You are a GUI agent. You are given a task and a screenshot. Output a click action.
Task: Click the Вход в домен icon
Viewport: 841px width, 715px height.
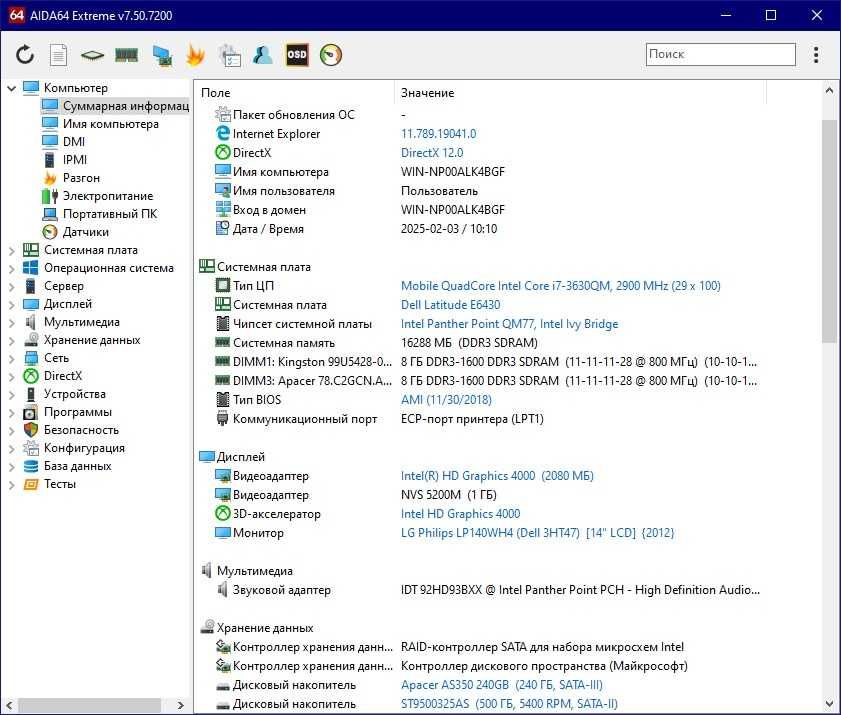(x=223, y=209)
